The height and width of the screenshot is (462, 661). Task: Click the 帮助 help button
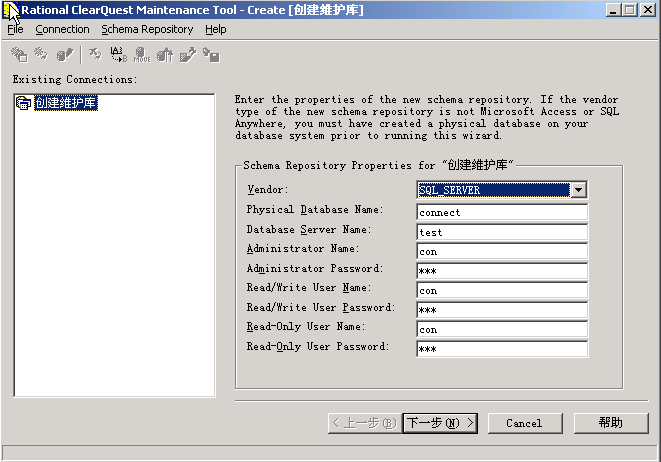611,423
